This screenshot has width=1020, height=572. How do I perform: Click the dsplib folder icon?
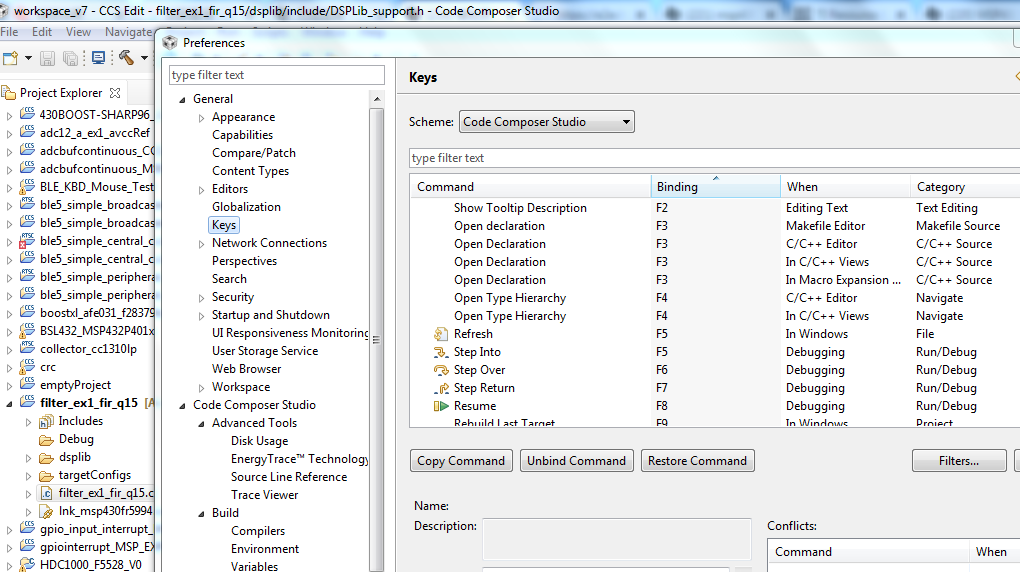point(46,457)
